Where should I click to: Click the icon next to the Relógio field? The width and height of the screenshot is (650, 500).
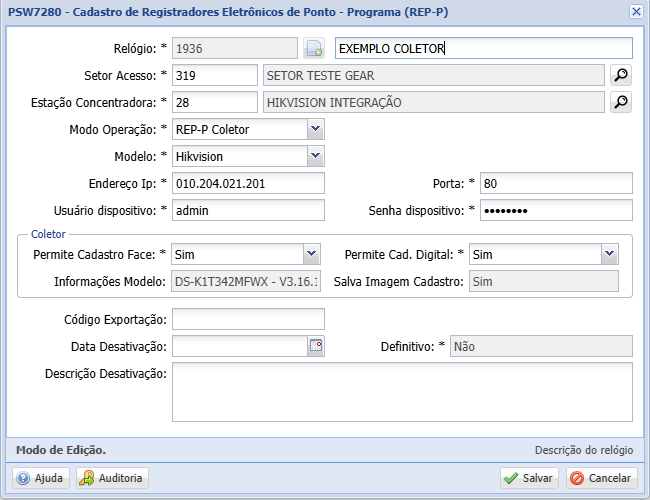point(314,48)
